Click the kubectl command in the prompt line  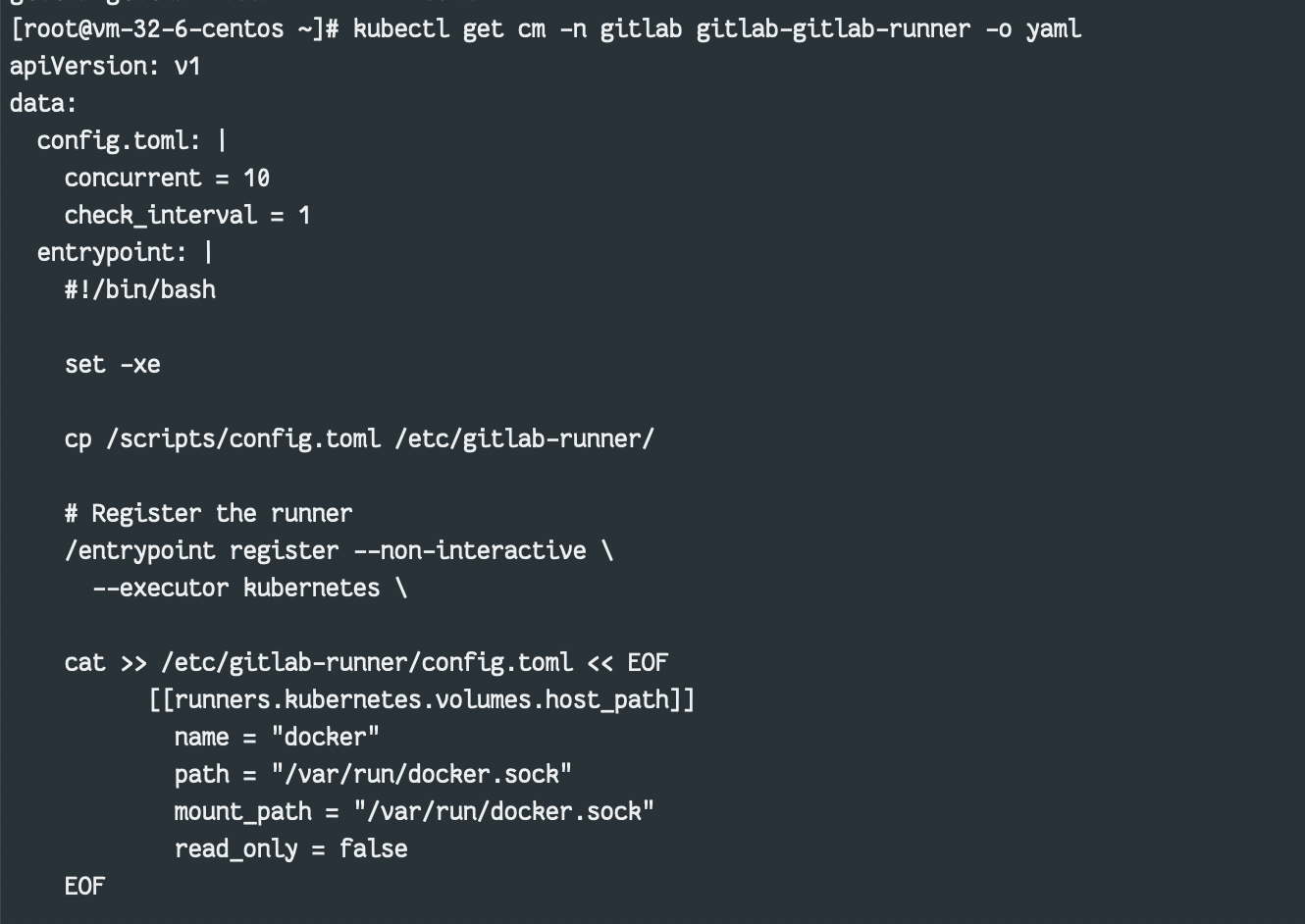point(716,29)
